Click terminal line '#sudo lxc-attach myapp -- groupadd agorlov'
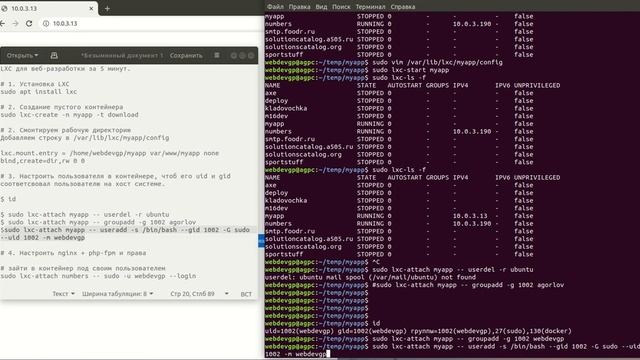Viewport: 640px width, 360px height. click(468, 285)
